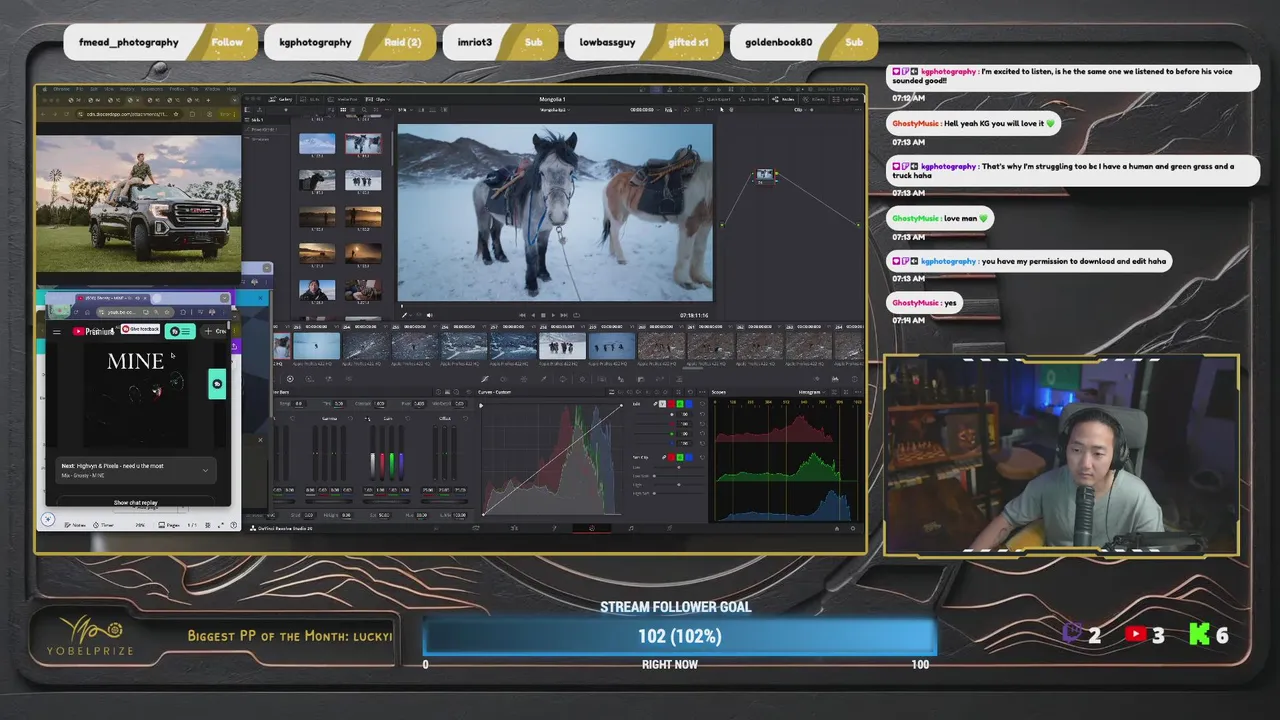The width and height of the screenshot is (1280, 720).
Task: Select the Curves palette icon
Action: pyautogui.click(x=485, y=378)
